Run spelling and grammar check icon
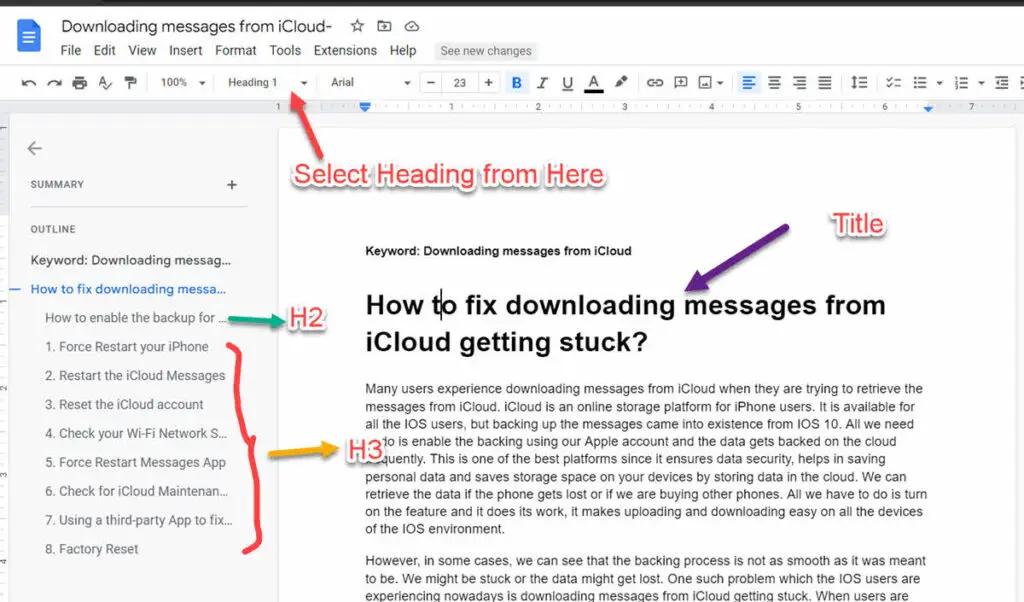 click(104, 83)
